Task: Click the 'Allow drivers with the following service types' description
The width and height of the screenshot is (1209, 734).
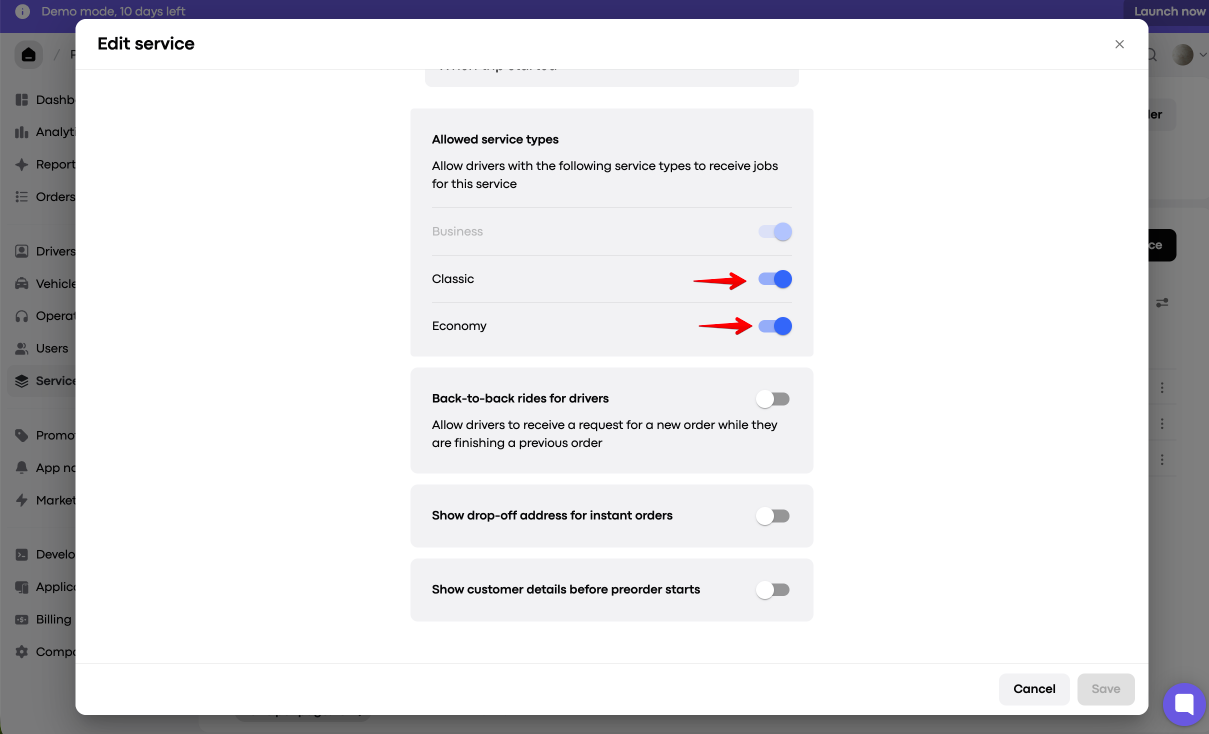Action: 605,175
